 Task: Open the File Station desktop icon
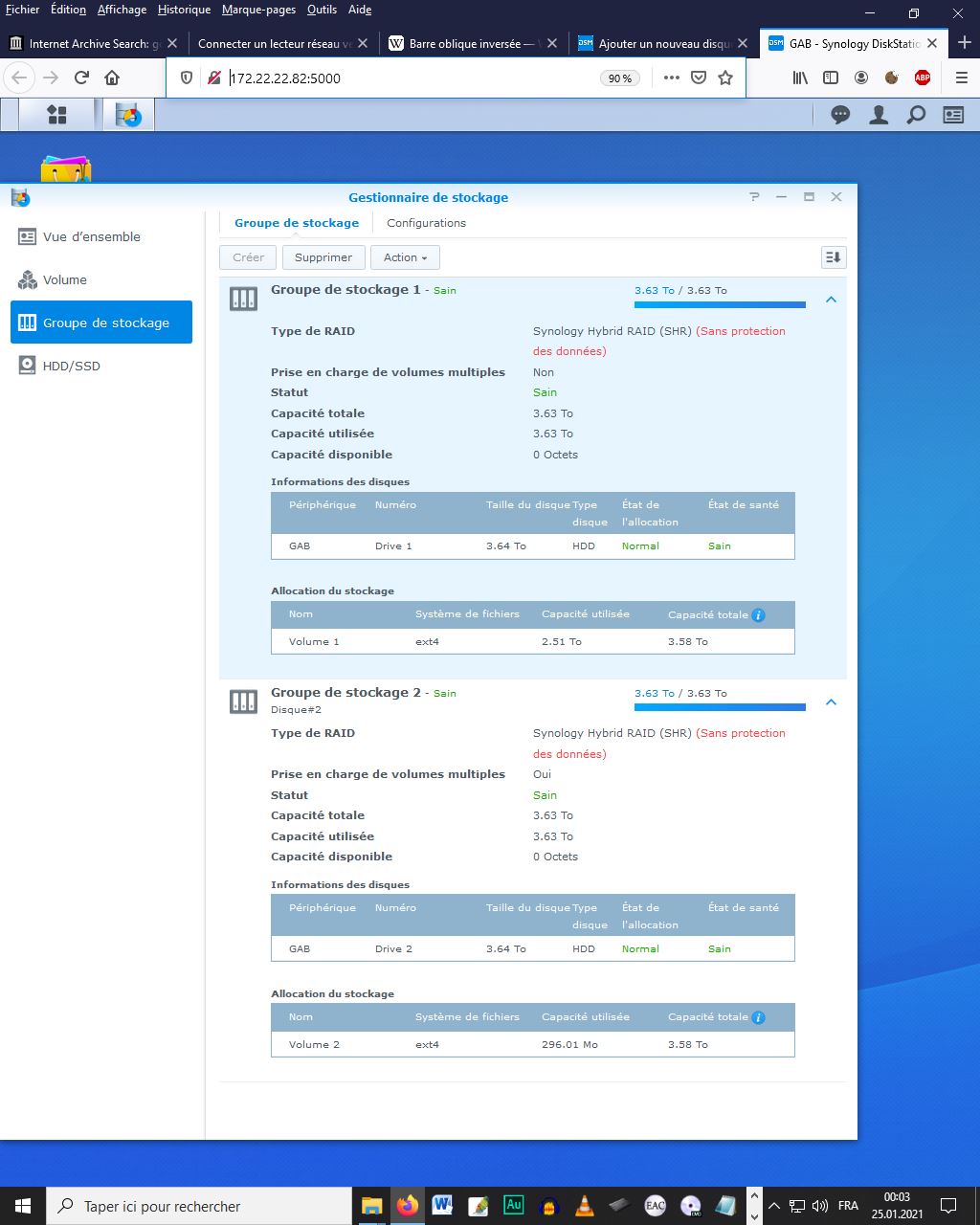(x=65, y=170)
